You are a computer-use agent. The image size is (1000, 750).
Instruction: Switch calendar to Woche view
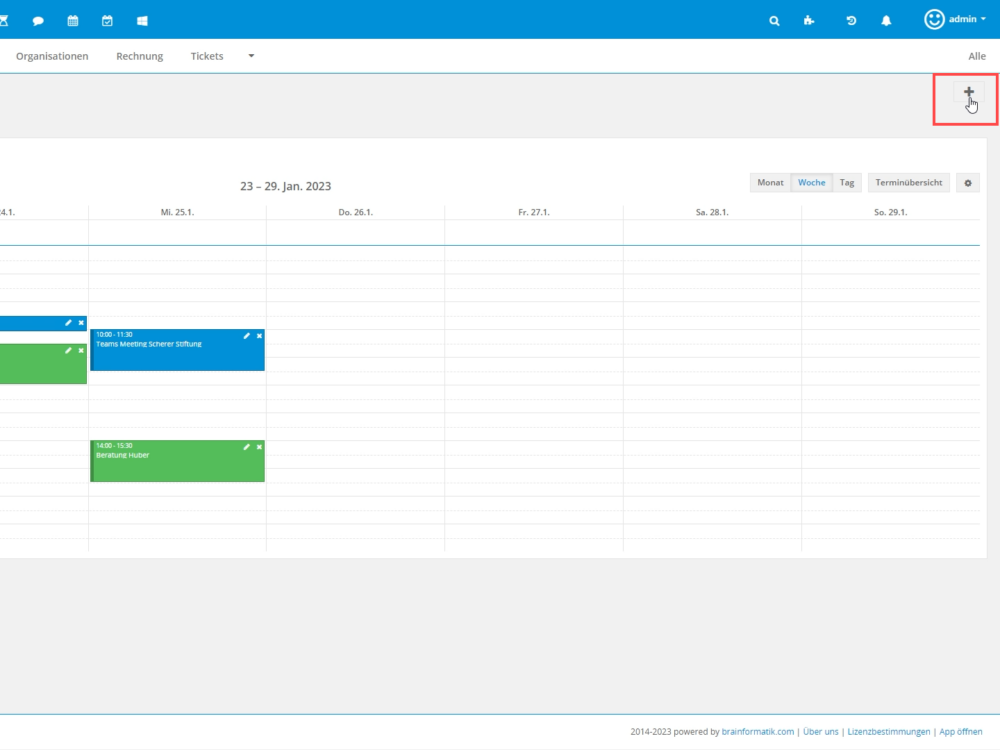[x=811, y=183]
